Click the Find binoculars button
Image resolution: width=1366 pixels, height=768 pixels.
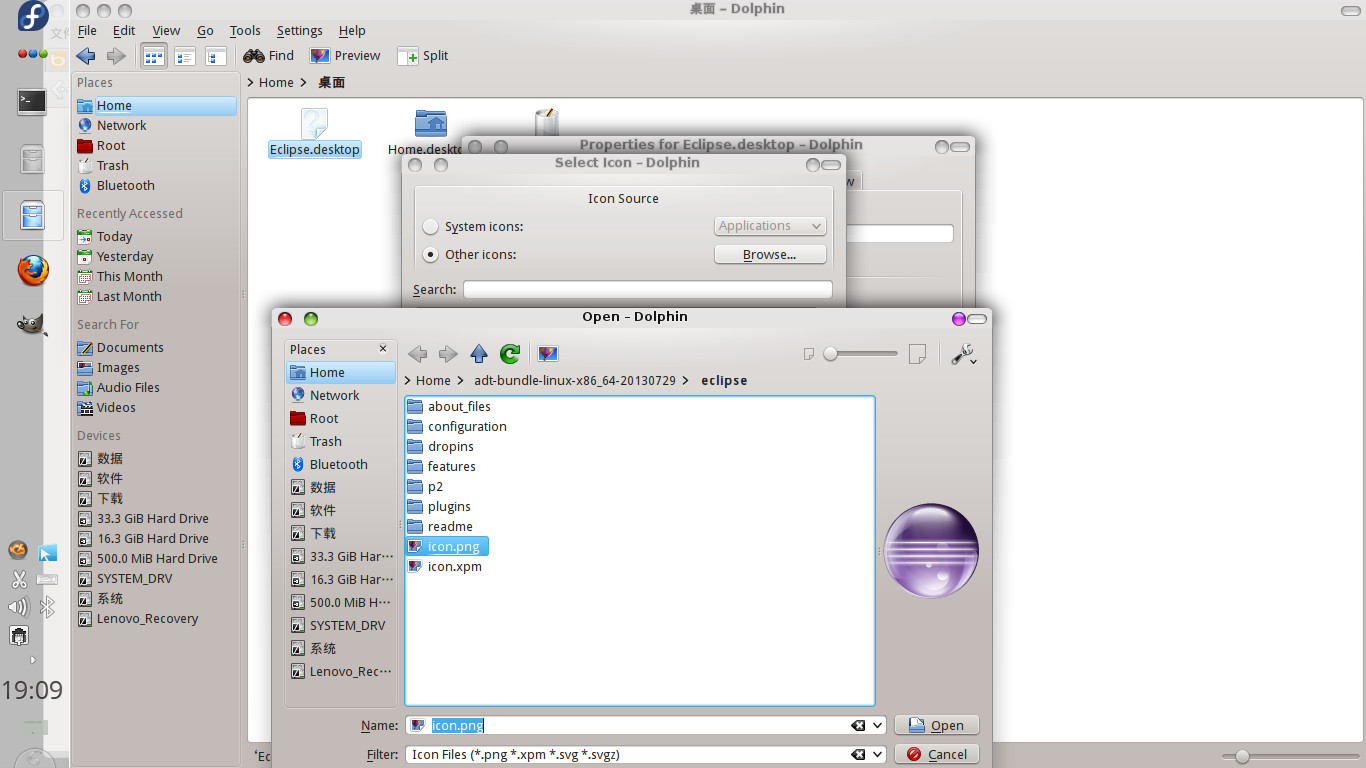268,56
